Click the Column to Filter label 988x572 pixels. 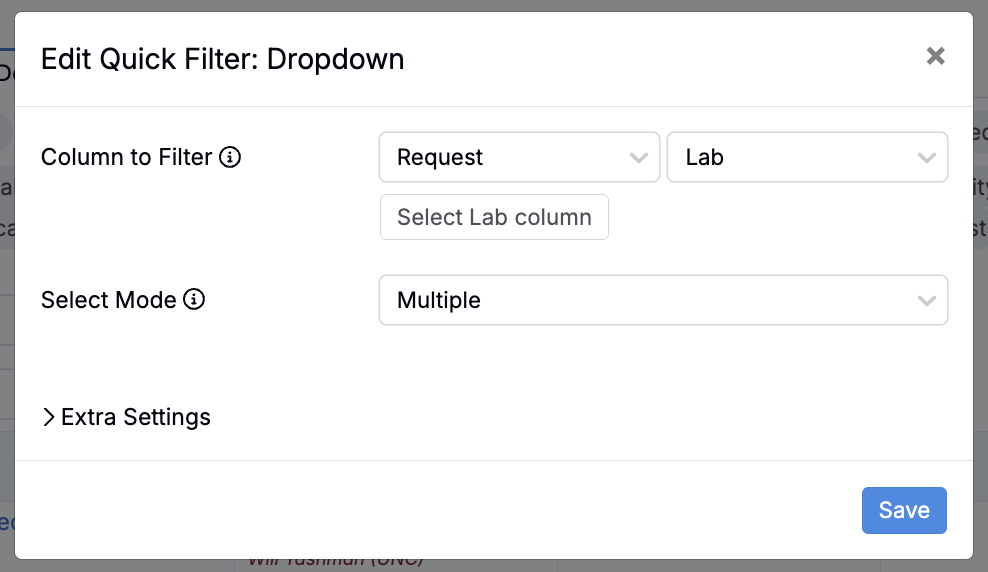pyautogui.click(x=126, y=157)
